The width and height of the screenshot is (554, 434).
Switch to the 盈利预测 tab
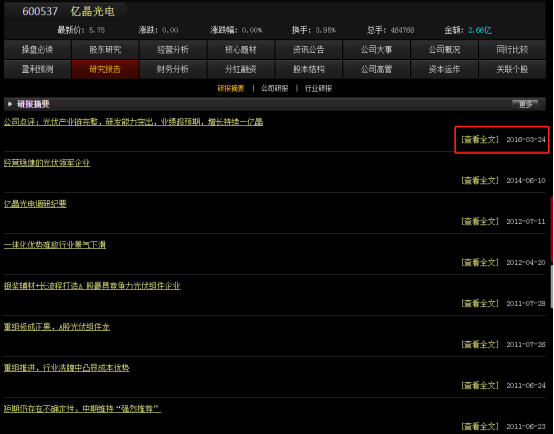(x=37, y=69)
